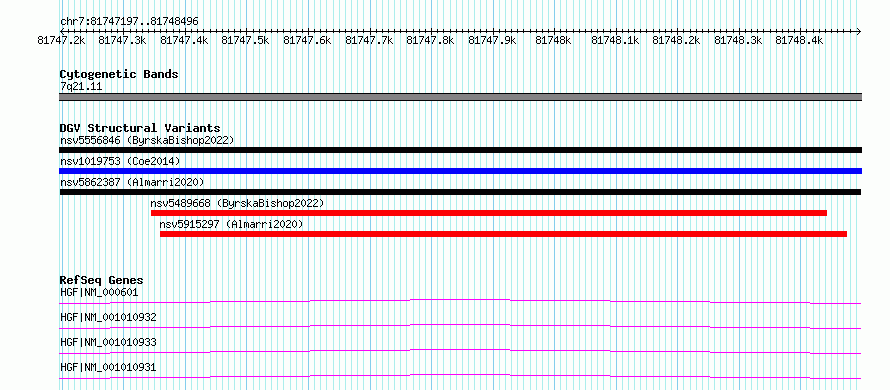Click the magenta HGF|NM_001010932 transcript line

click(460, 326)
